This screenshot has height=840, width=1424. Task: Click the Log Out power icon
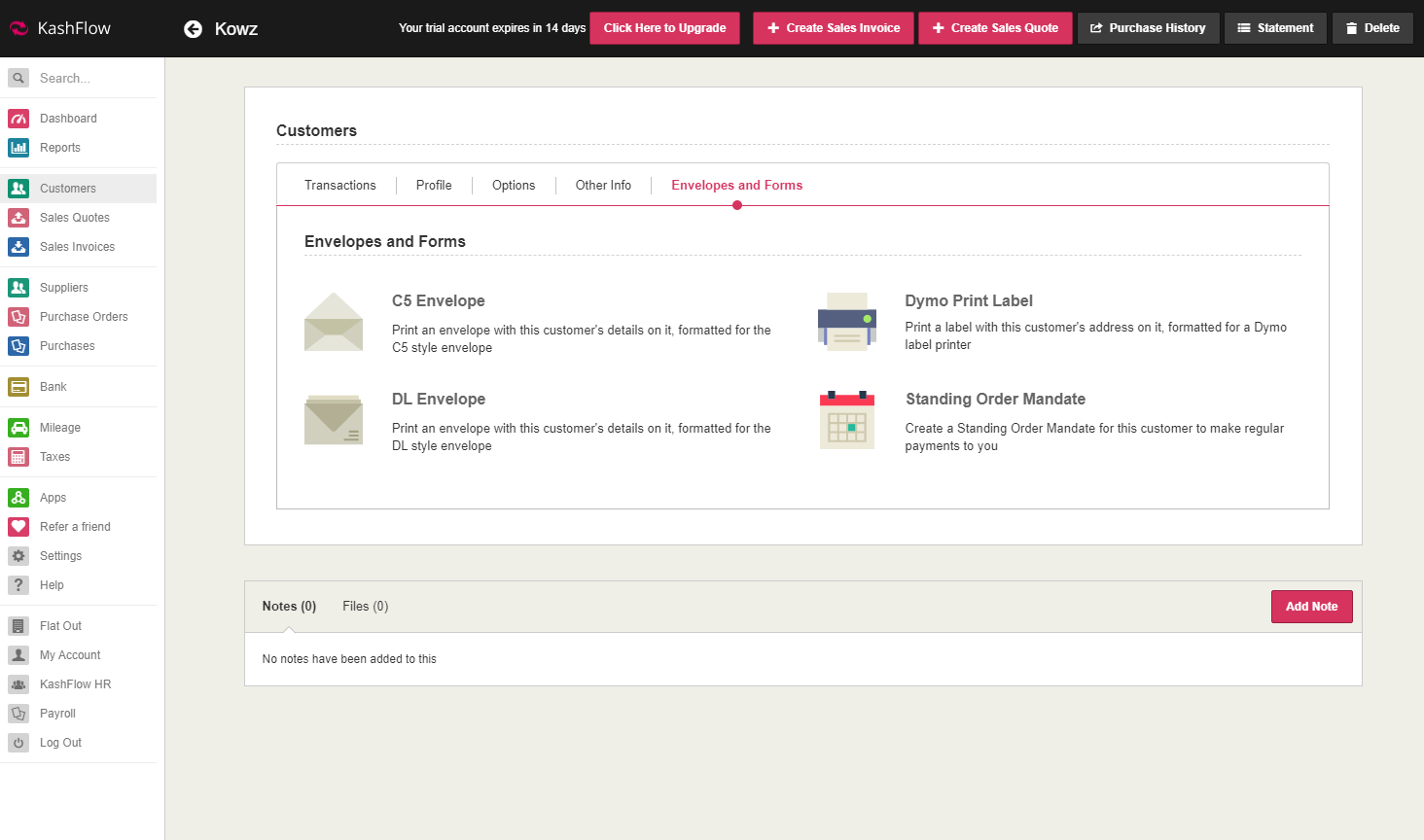coord(18,743)
